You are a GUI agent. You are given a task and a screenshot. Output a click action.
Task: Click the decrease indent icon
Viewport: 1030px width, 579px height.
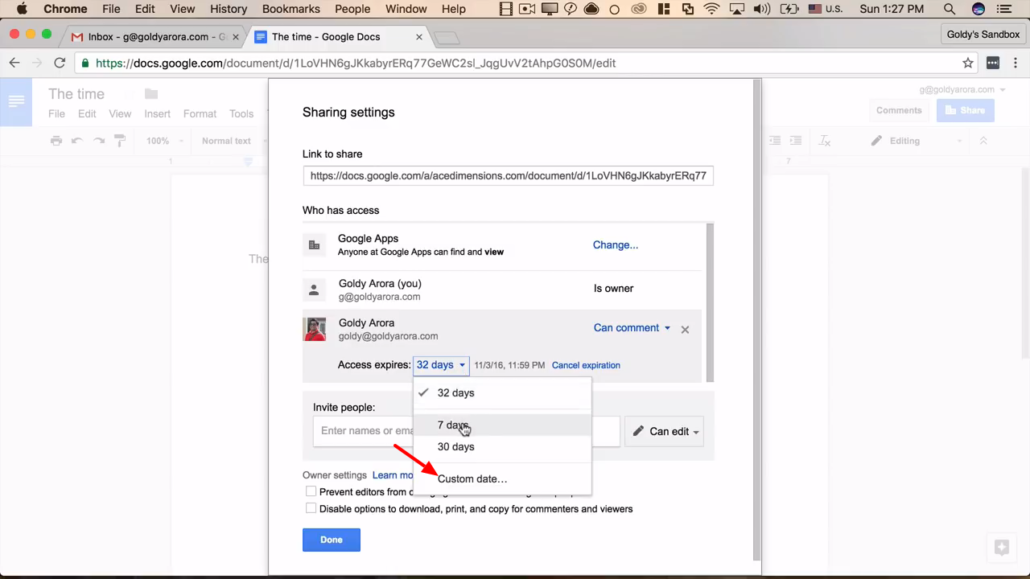[775, 141]
